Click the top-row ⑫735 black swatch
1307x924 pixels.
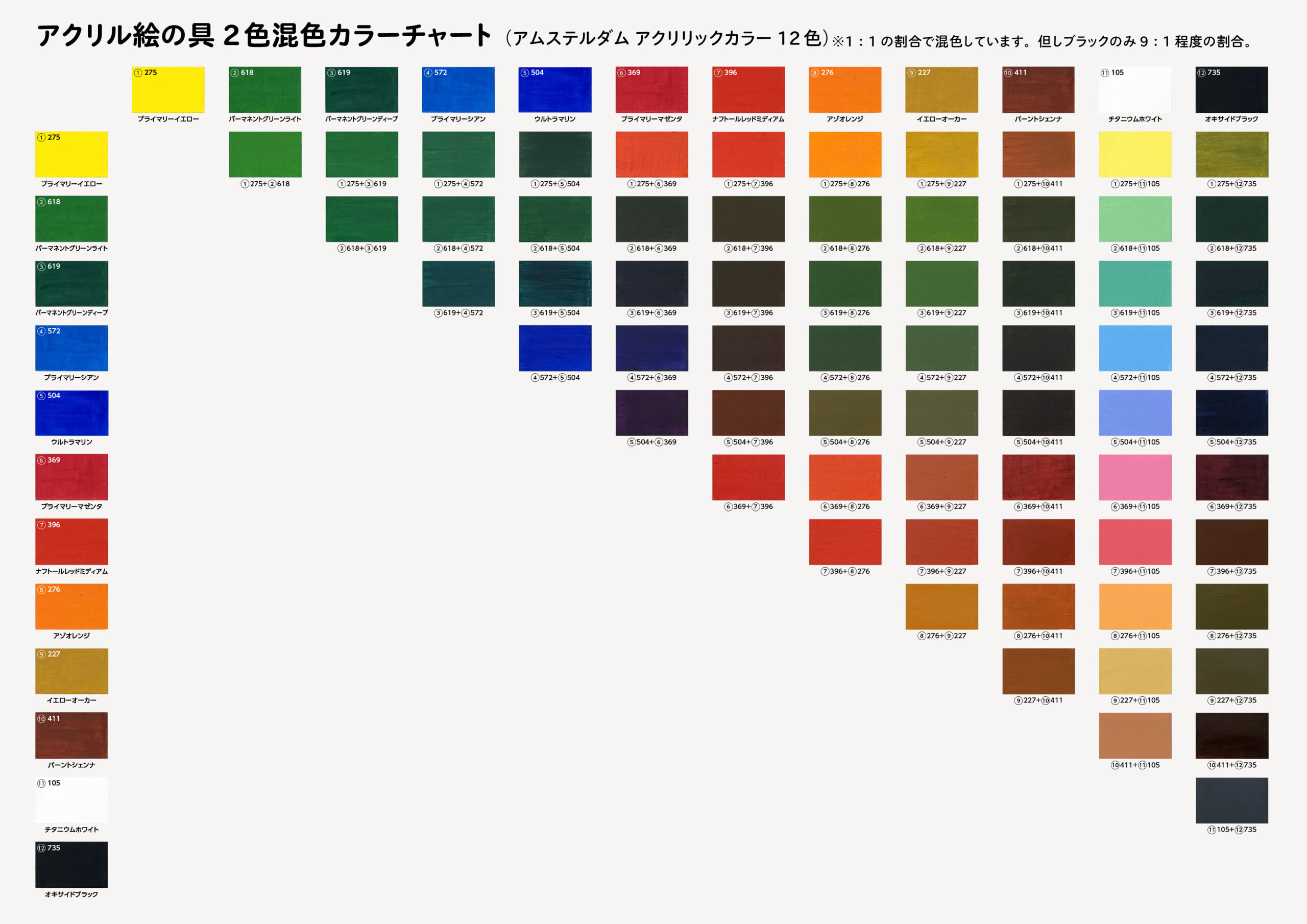[1231, 89]
